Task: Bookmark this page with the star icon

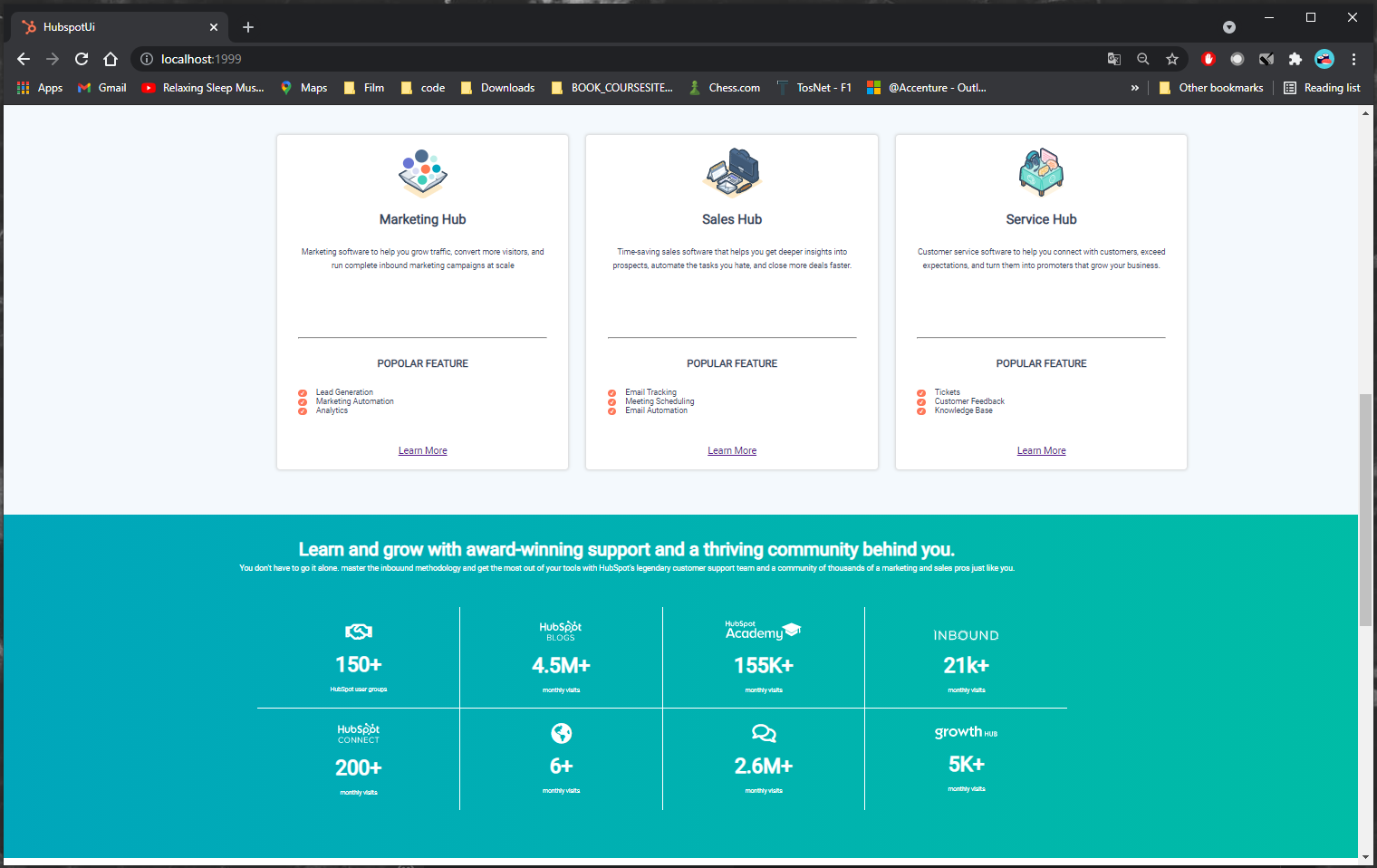Action: 1172,59
